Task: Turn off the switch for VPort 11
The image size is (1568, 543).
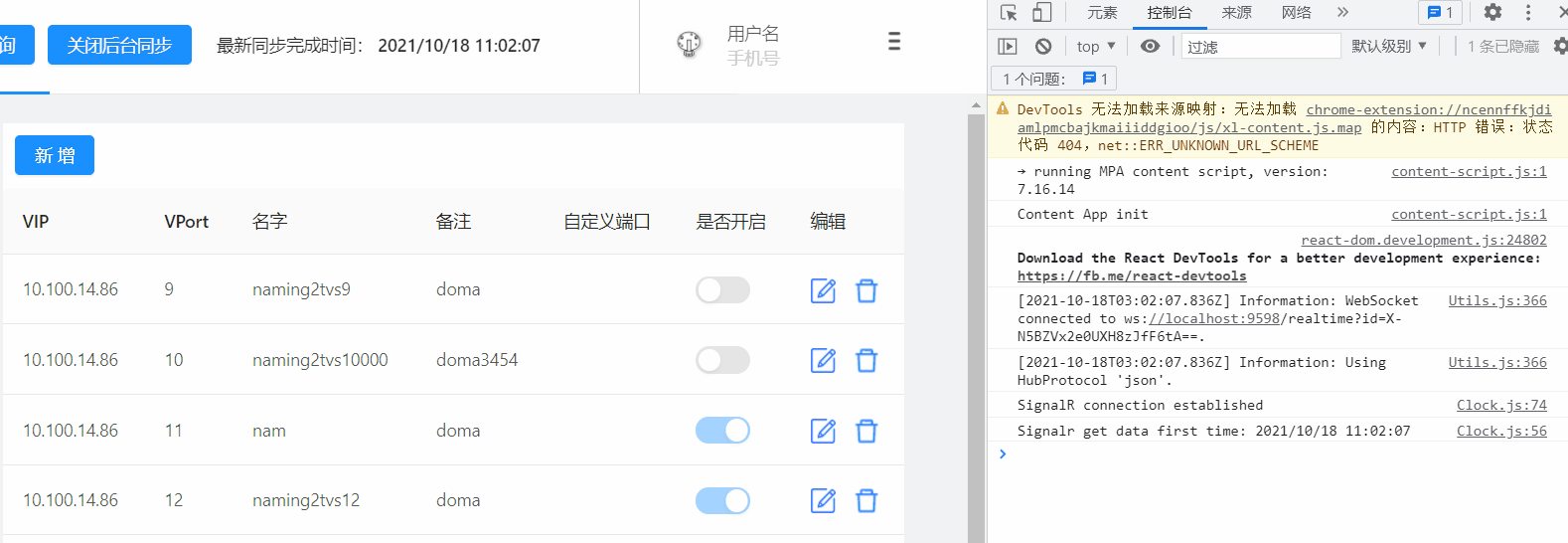Action: click(722, 430)
